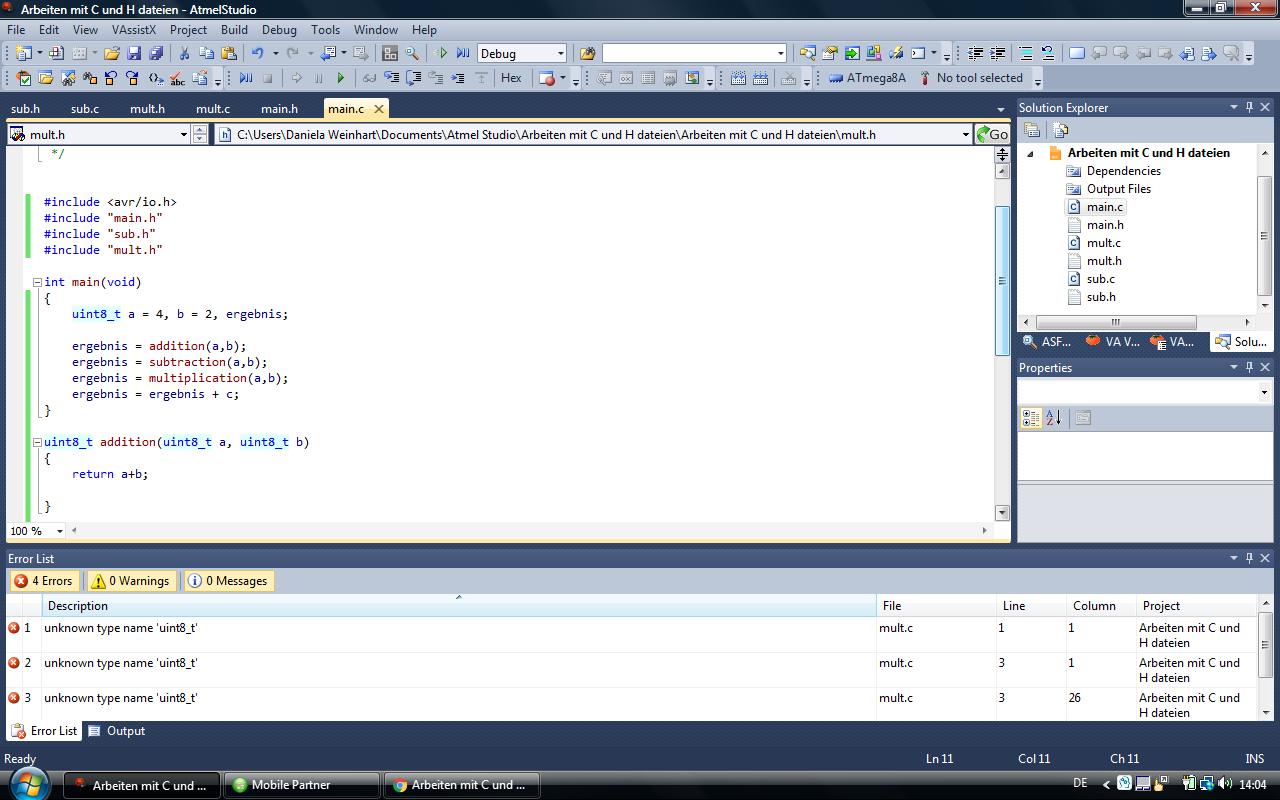Click the code editor vertical scrollbar thumb
1280x800 pixels.
coord(1002,280)
